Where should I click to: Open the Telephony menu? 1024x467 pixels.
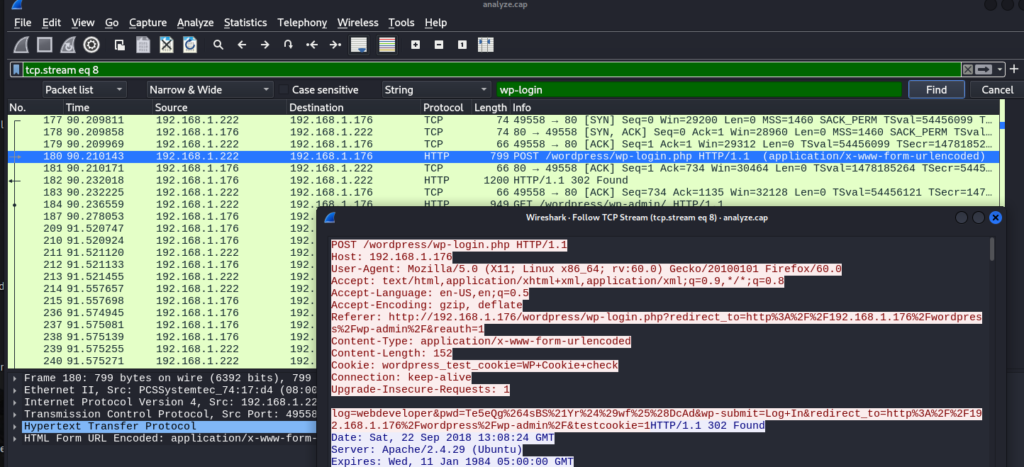302,22
